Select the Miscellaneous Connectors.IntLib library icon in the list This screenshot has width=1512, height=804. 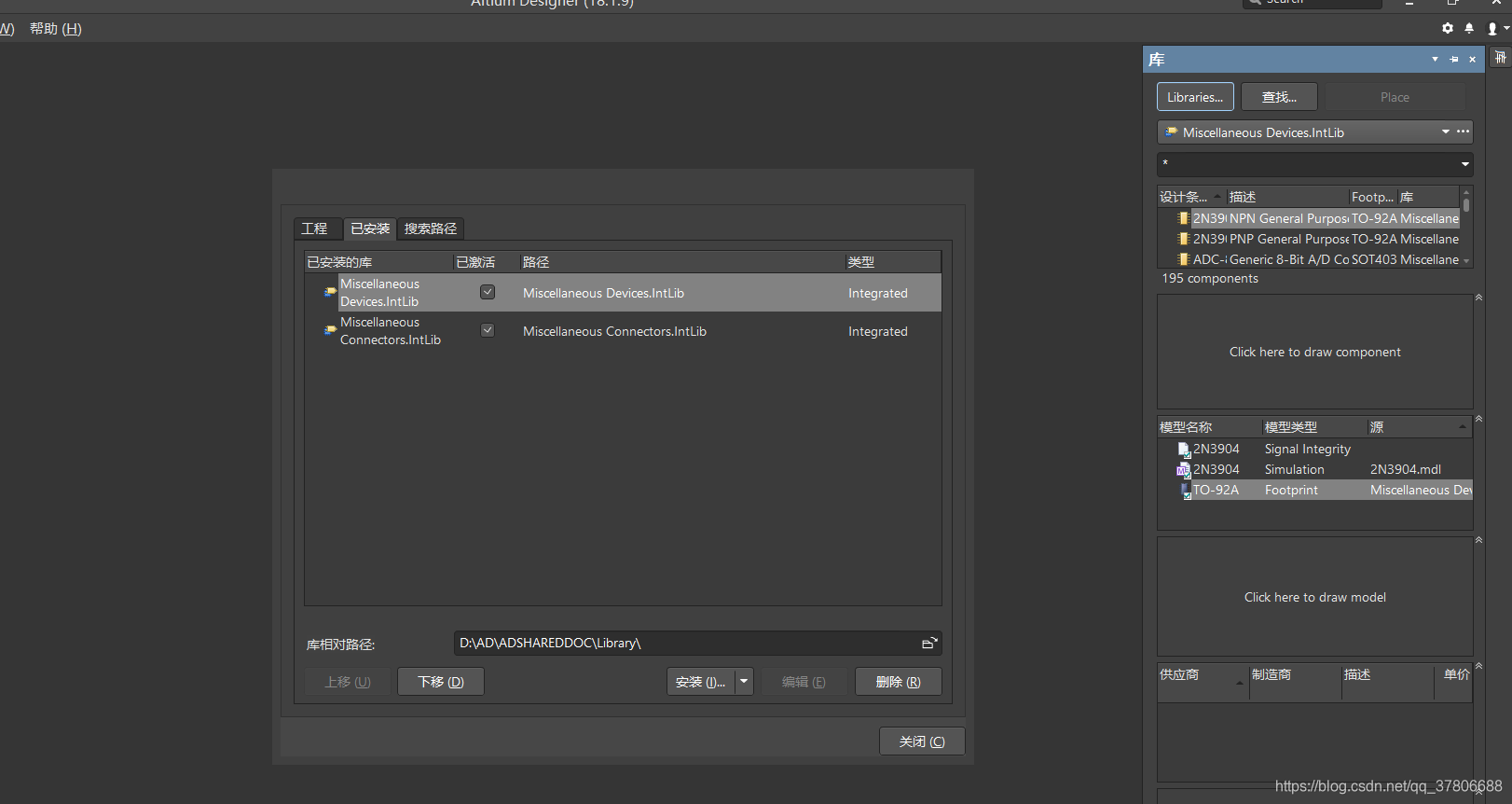pos(330,330)
